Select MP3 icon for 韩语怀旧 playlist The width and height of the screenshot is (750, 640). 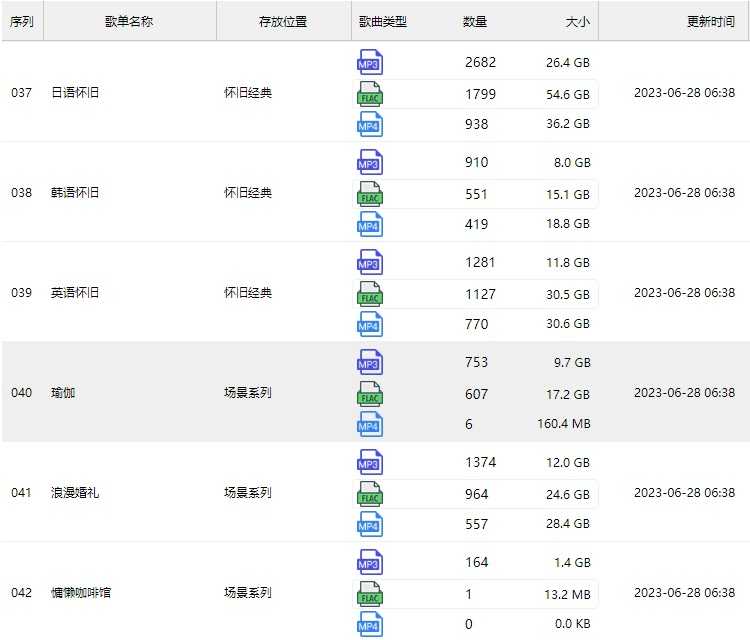[x=370, y=162]
